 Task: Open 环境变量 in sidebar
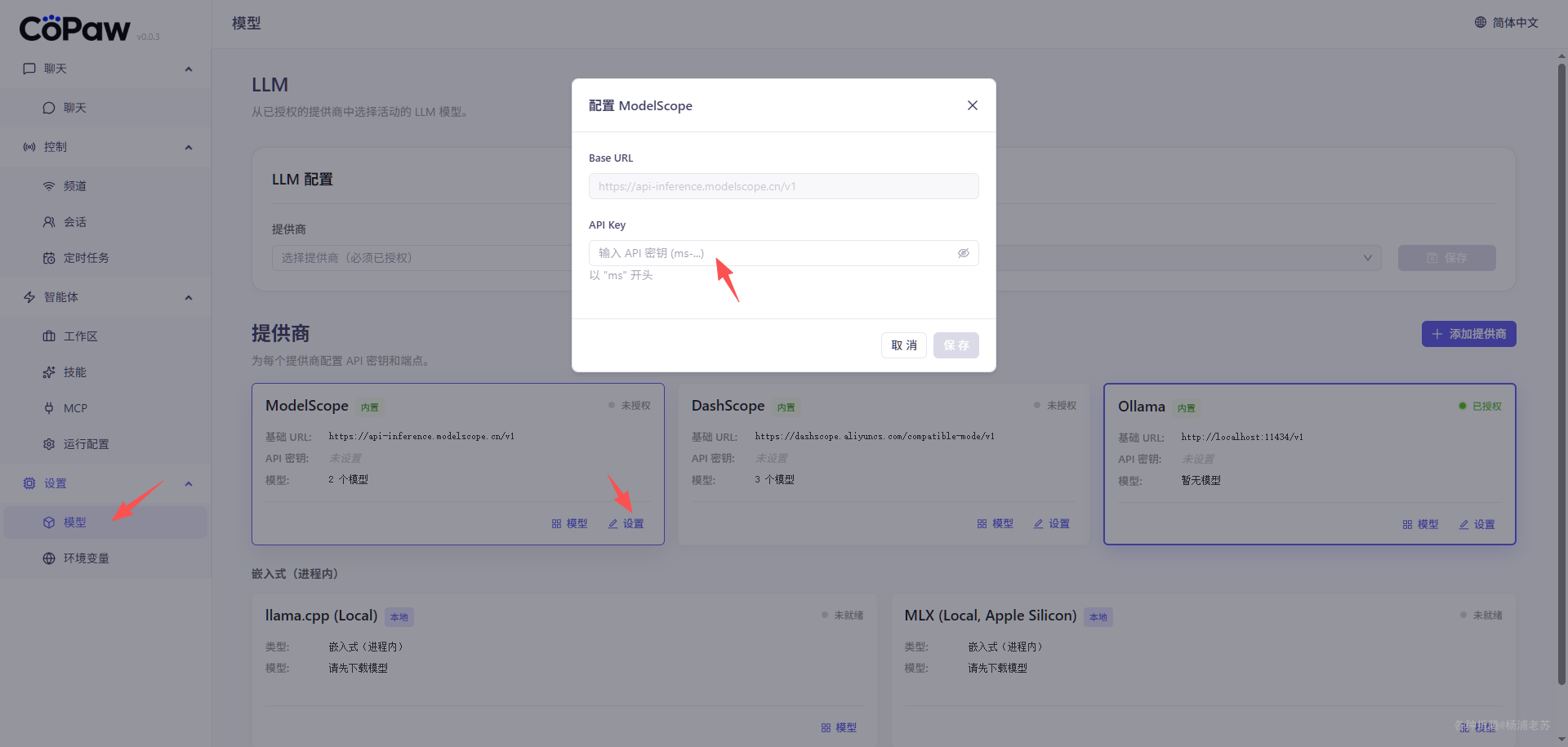pyautogui.click(x=105, y=558)
